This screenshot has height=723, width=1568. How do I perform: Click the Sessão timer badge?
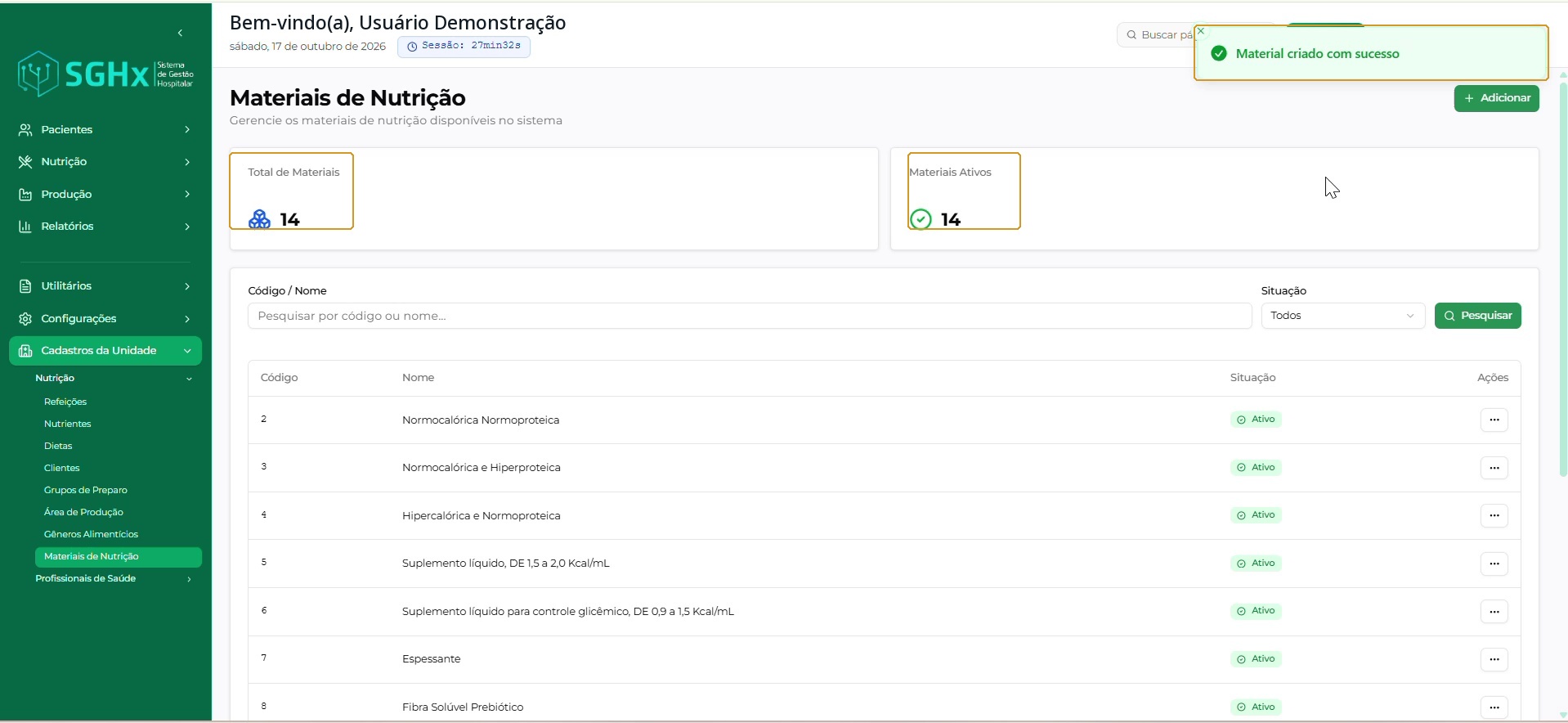pos(464,47)
